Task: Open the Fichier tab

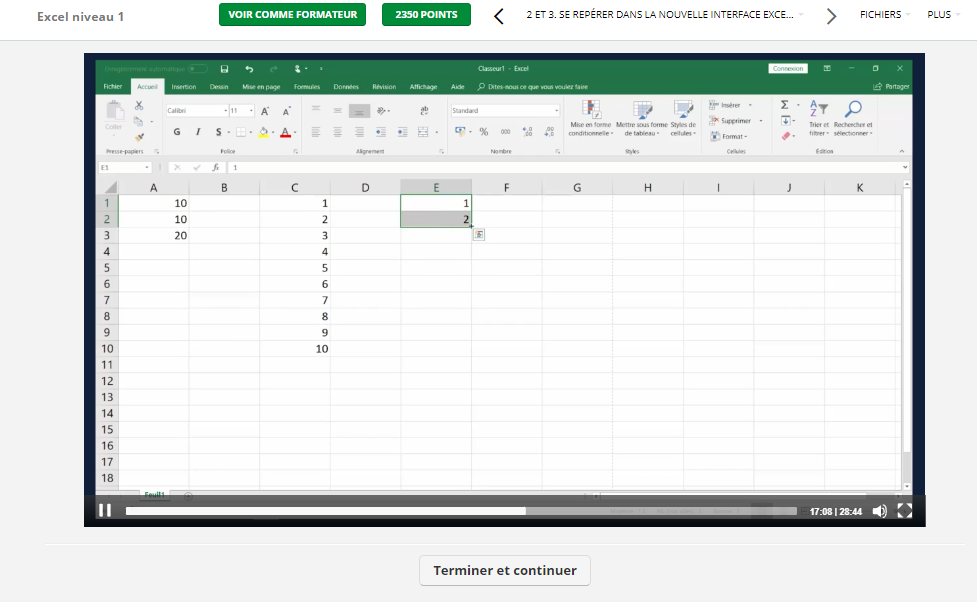Action: coord(113,87)
